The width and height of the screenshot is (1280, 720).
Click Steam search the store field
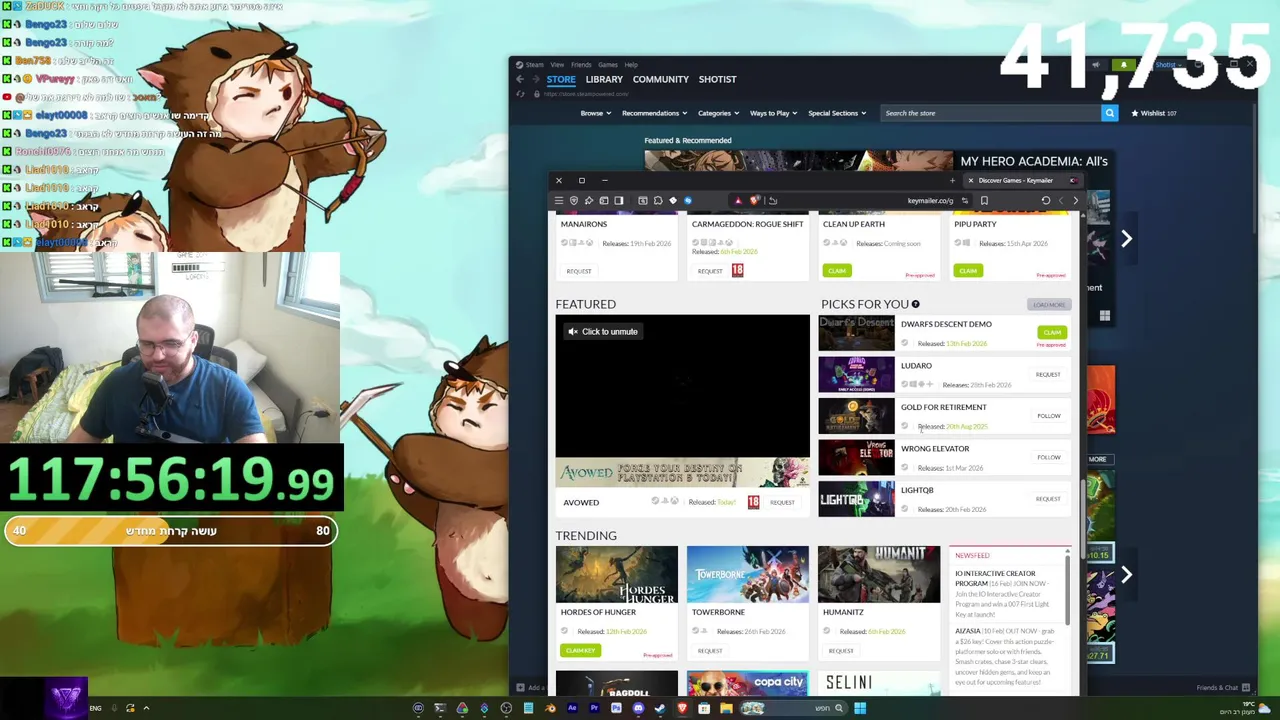(990, 113)
